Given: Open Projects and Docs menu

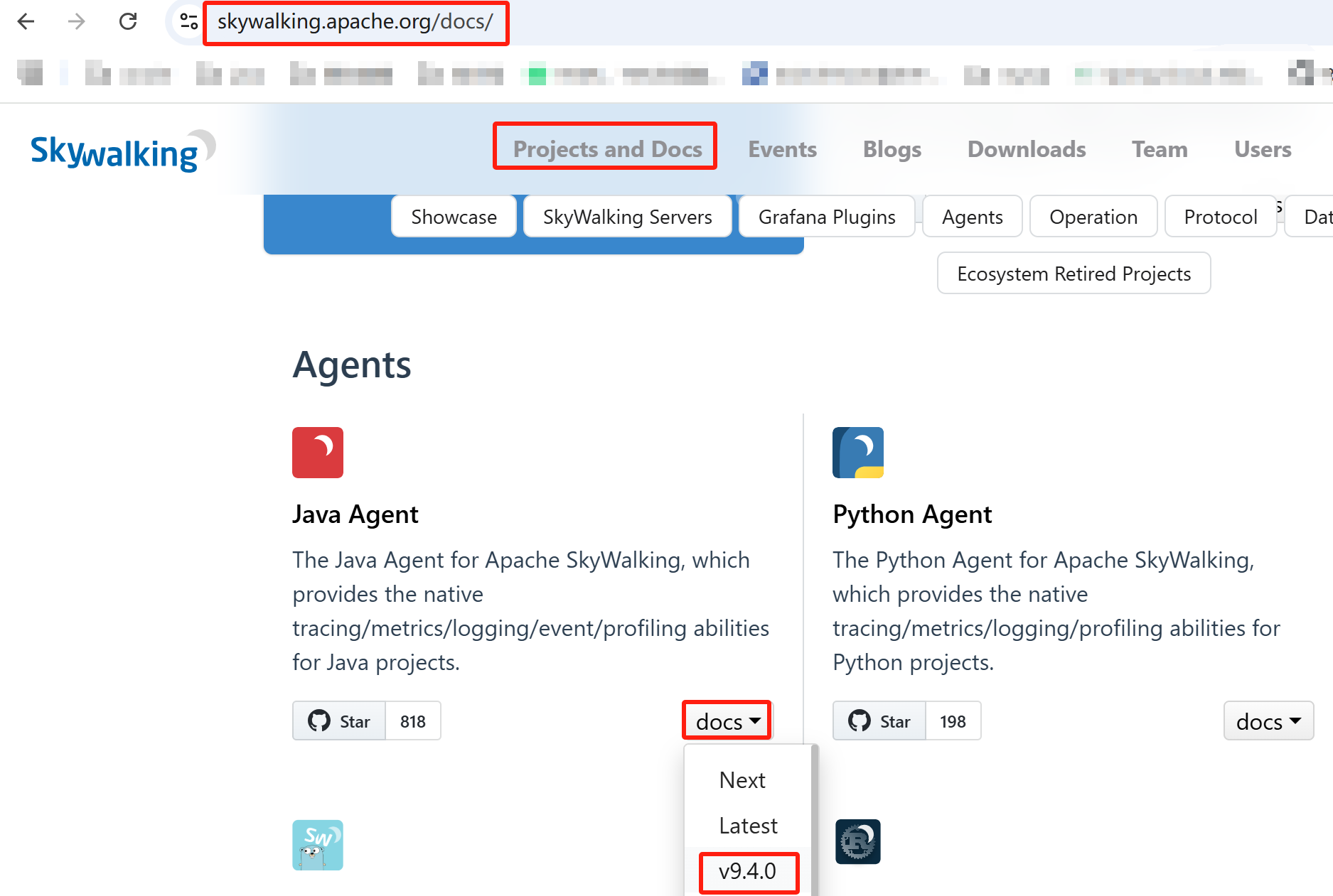Looking at the screenshot, I should tap(607, 149).
